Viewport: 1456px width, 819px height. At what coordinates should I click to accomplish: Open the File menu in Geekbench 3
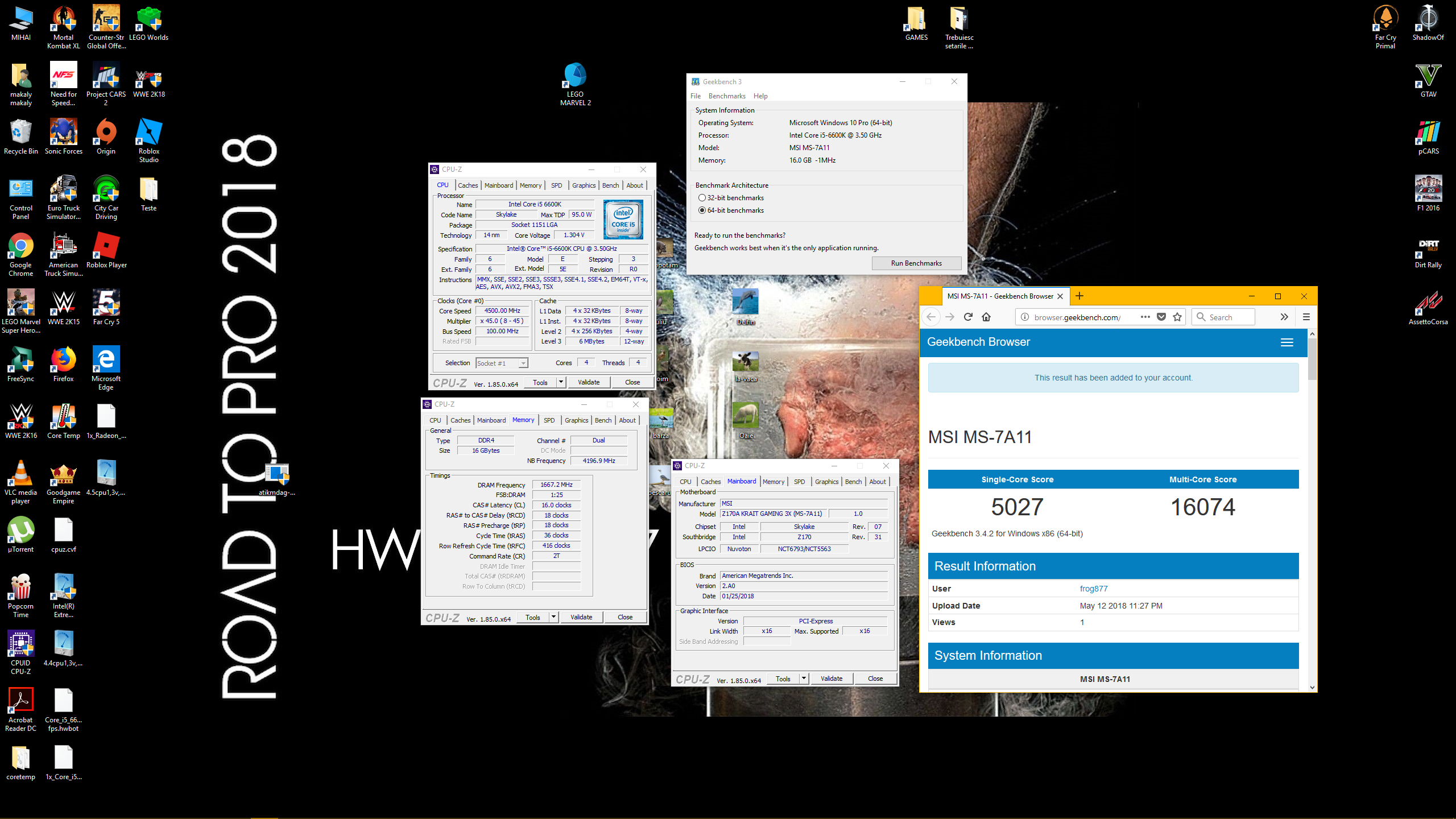[x=696, y=96]
